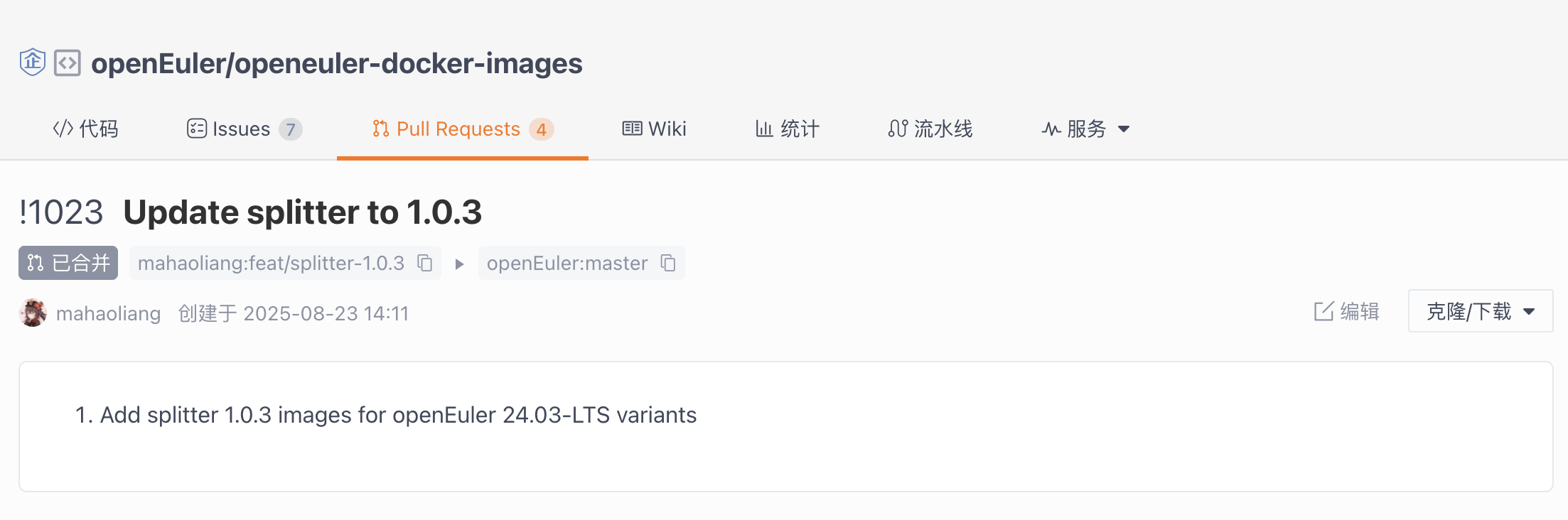The width and height of the screenshot is (1568, 520).
Task: Click the mahaoliang author name link
Action: [x=108, y=313]
